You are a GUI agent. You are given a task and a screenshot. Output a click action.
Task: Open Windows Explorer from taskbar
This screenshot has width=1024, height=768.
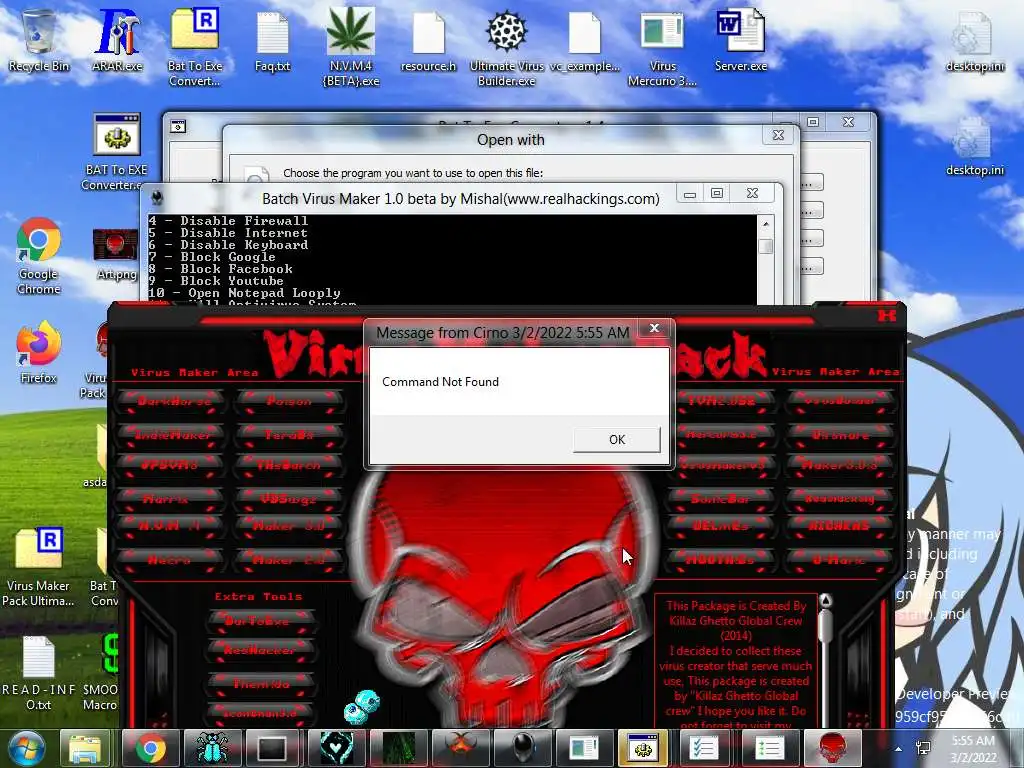[86, 748]
